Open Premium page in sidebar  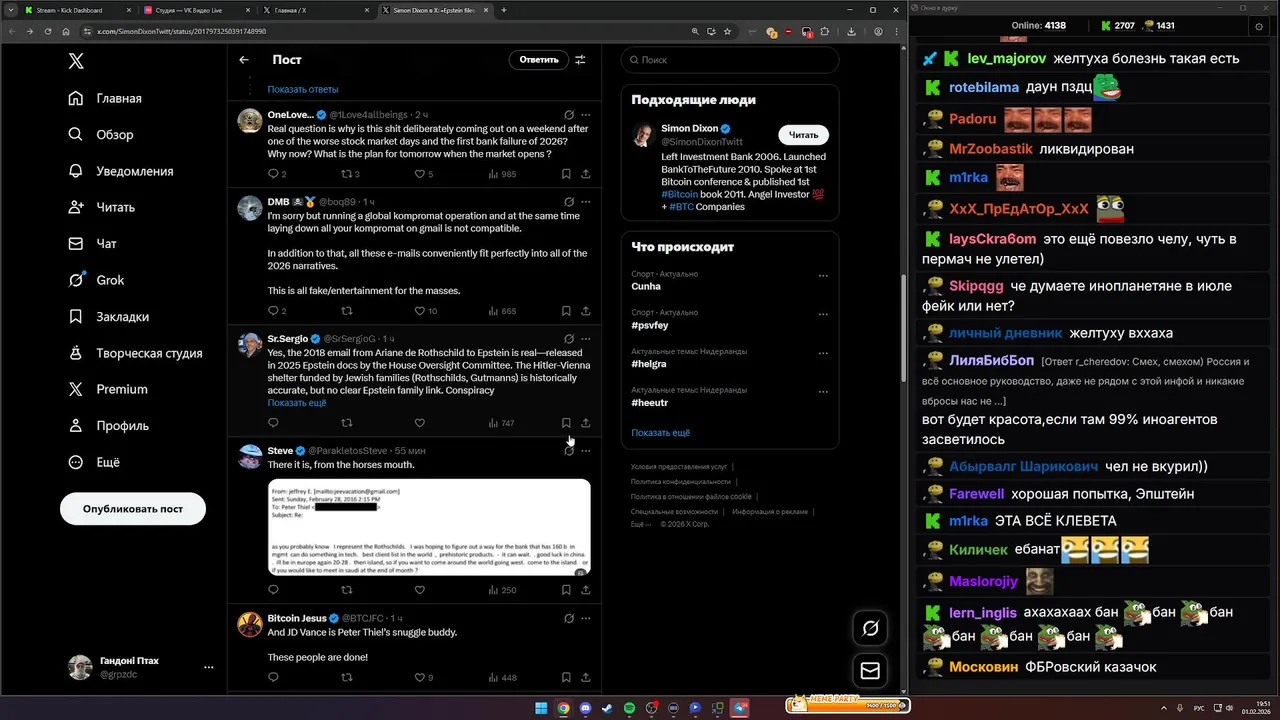(x=108, y=389)
